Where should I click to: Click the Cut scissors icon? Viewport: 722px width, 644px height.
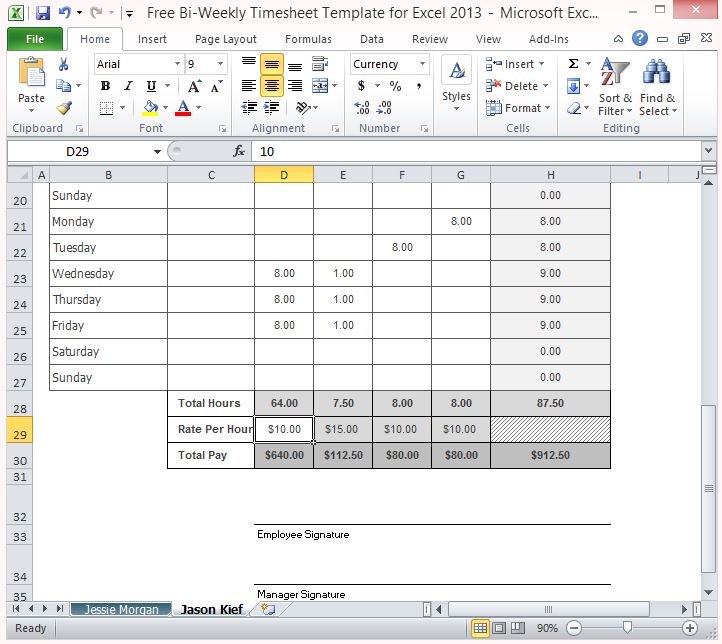[64, 64]
